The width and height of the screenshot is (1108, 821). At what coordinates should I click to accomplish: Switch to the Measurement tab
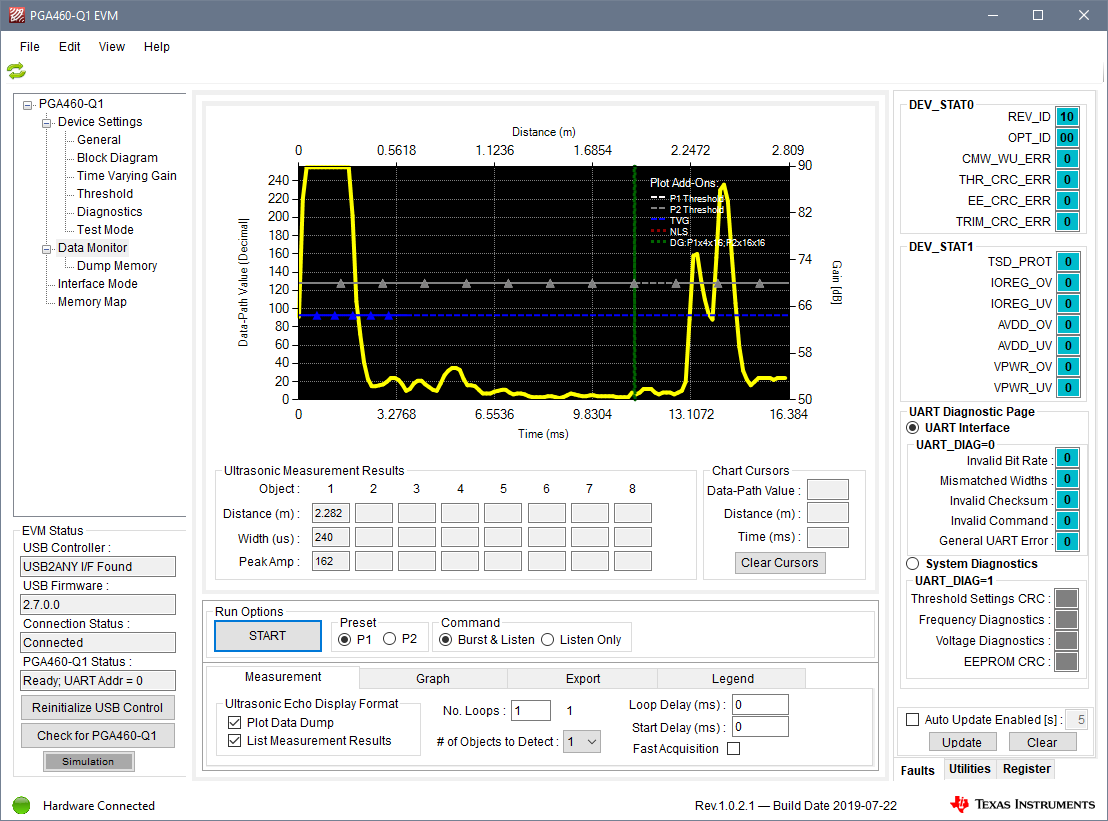pyautogui.click(x=283, y=677)
